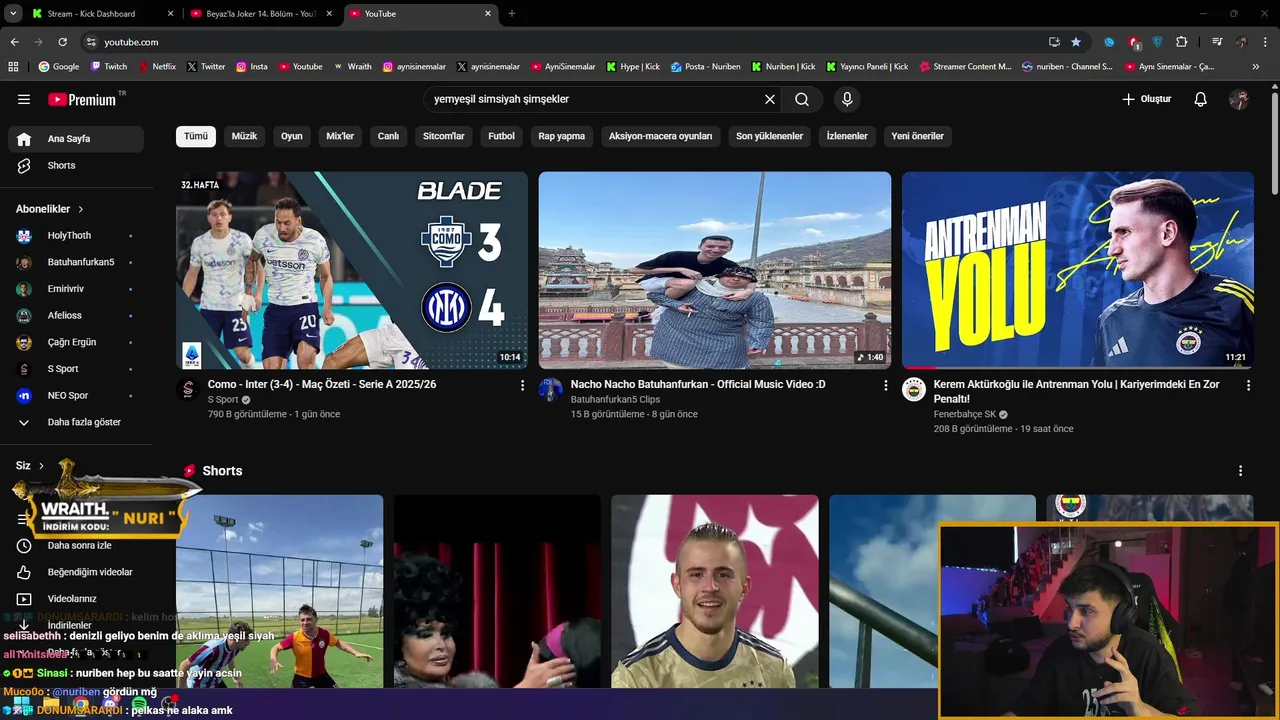Open Shorts shelf more options
Image resolution: width=1280 pixels, height=720 pixels.
1240,471
